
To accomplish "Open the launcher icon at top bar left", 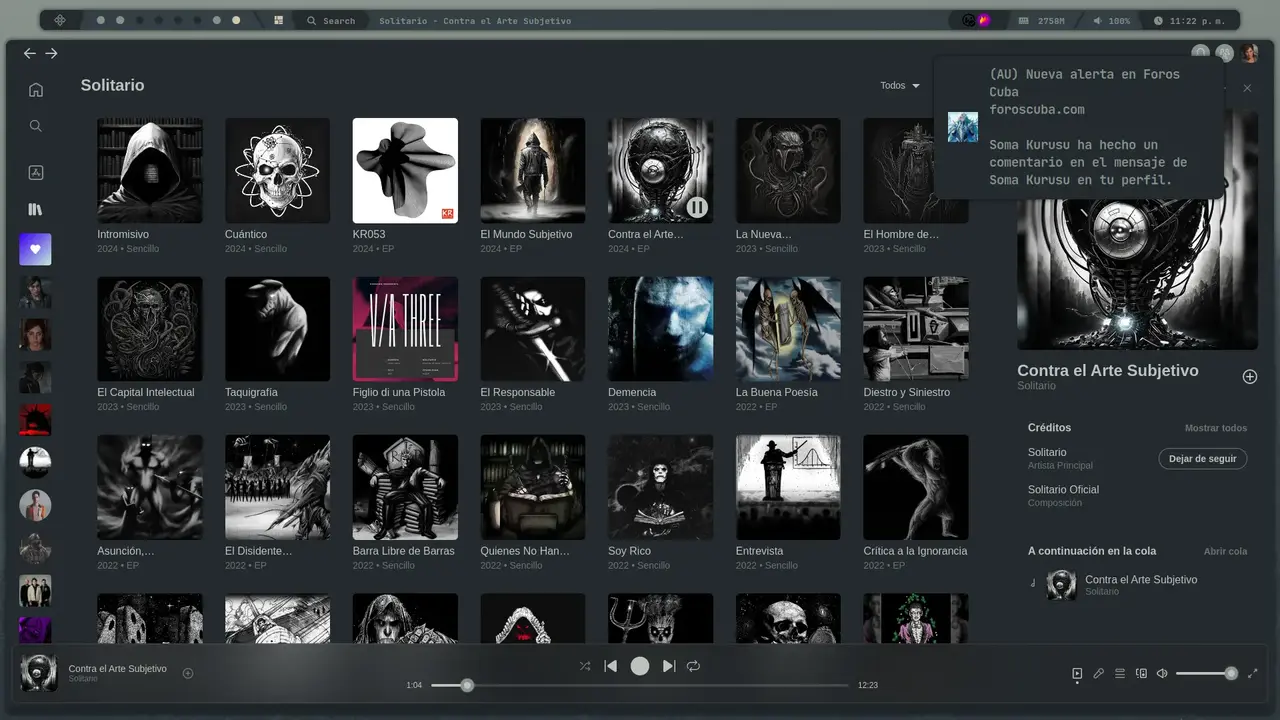I will pyautogui.click(x=60, y=20).
